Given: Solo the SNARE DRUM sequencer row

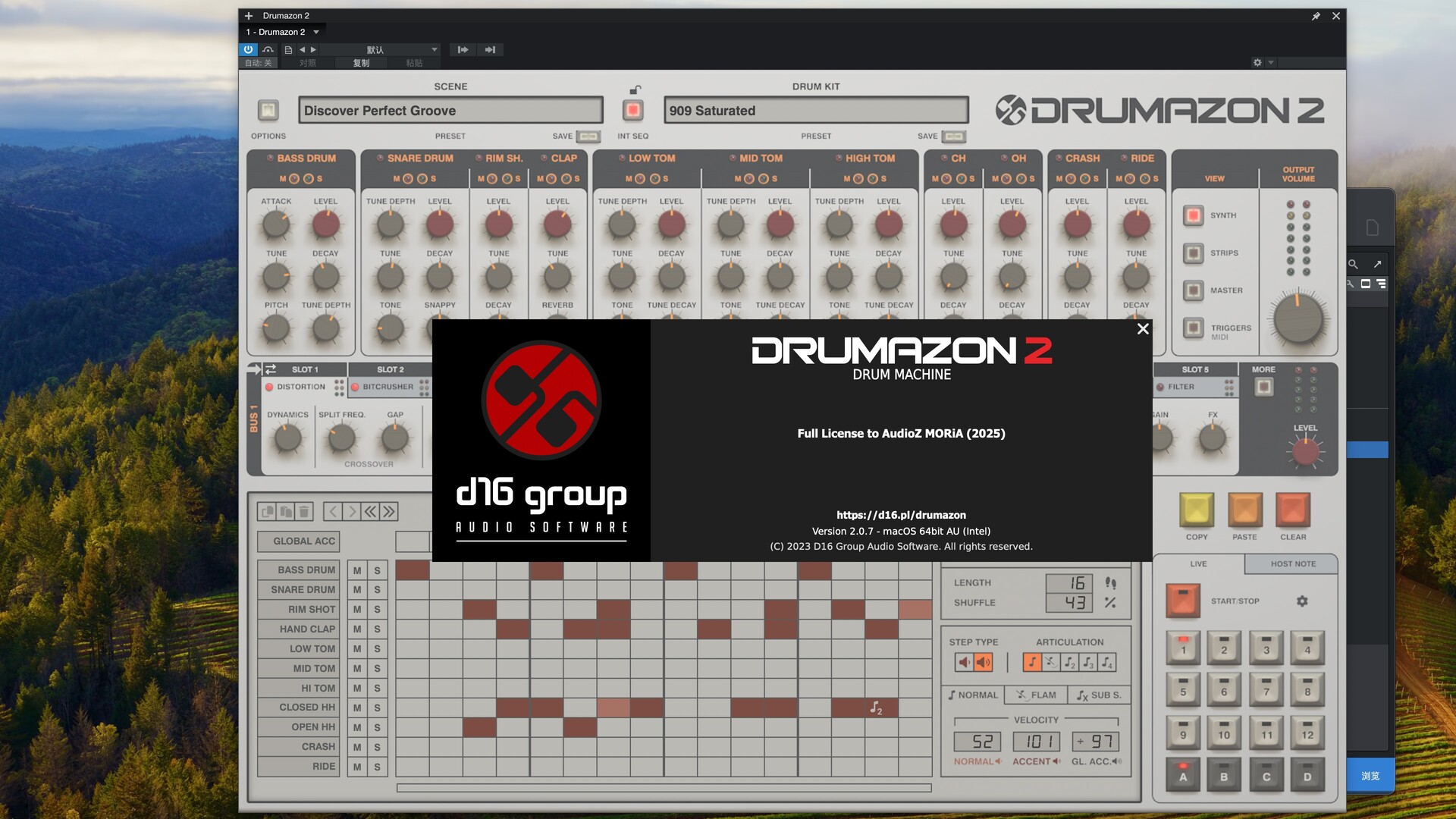Looking at the screenshot, I should click(x=377, y=590).
